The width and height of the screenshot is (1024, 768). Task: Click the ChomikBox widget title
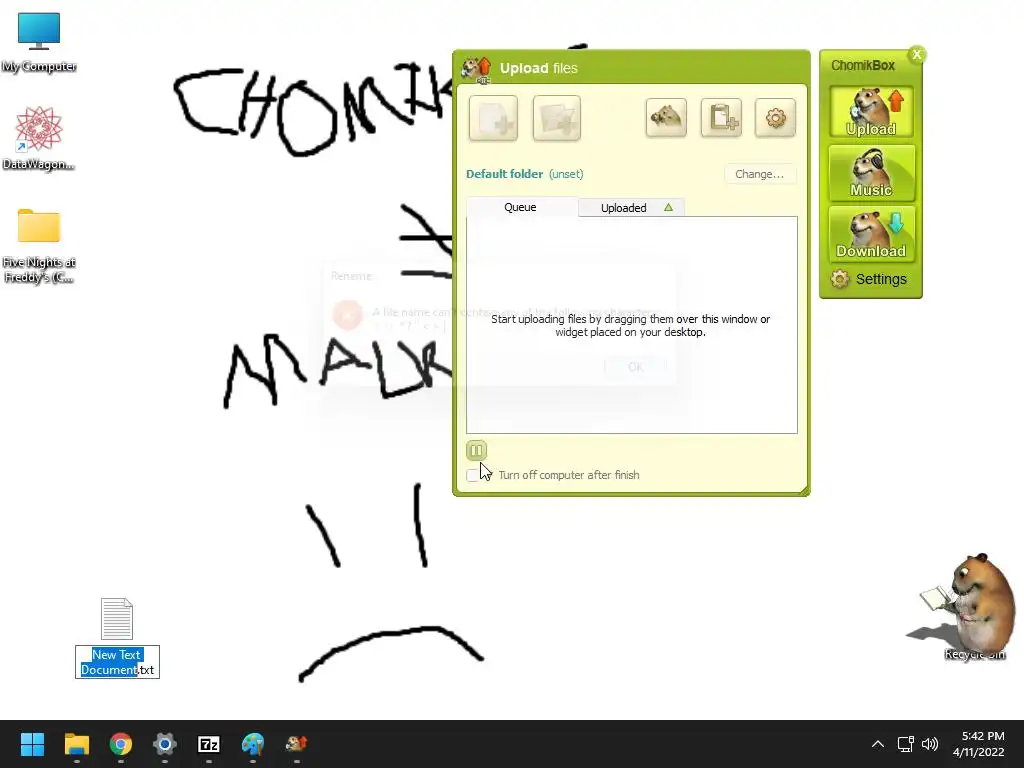pyautogui.click(x=863, y=65)
